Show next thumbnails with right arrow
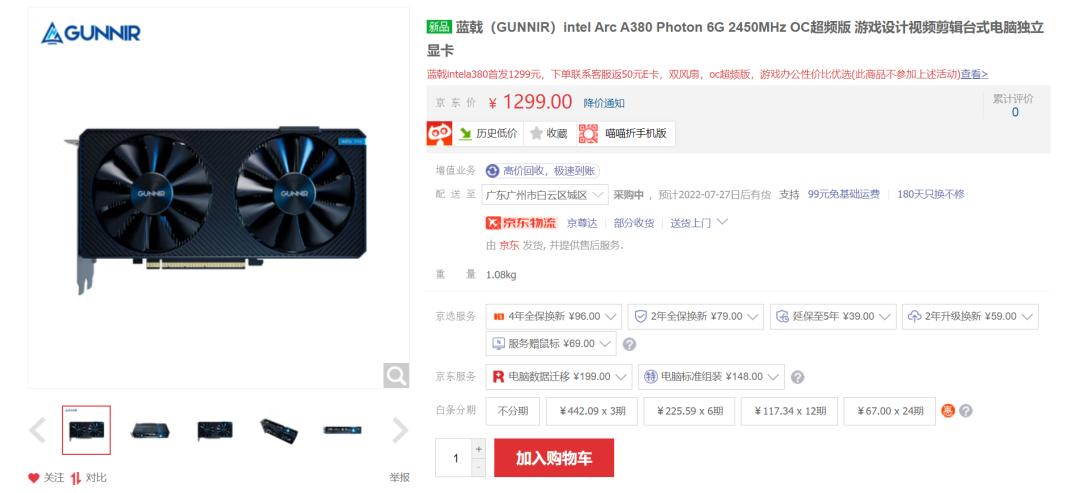1080x493 pixels. (399, 430)
